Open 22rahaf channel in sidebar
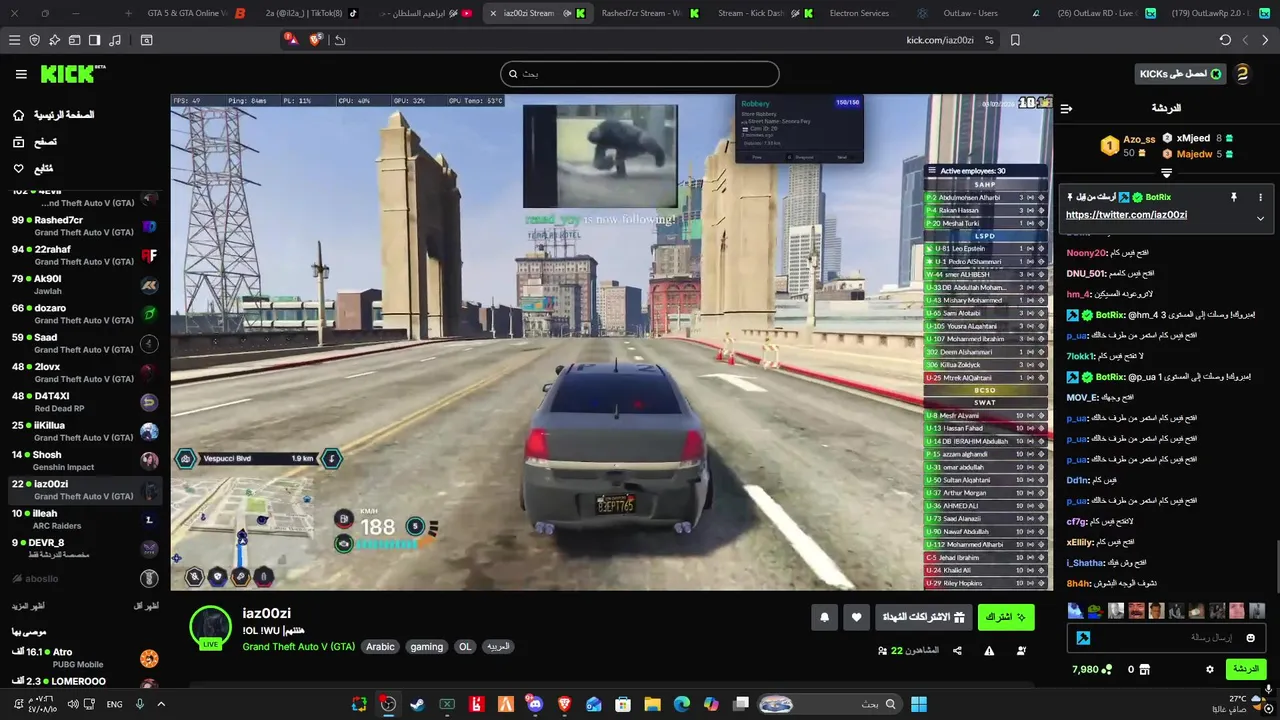This screenshot has width=1280, height=720. click(84, 255)
